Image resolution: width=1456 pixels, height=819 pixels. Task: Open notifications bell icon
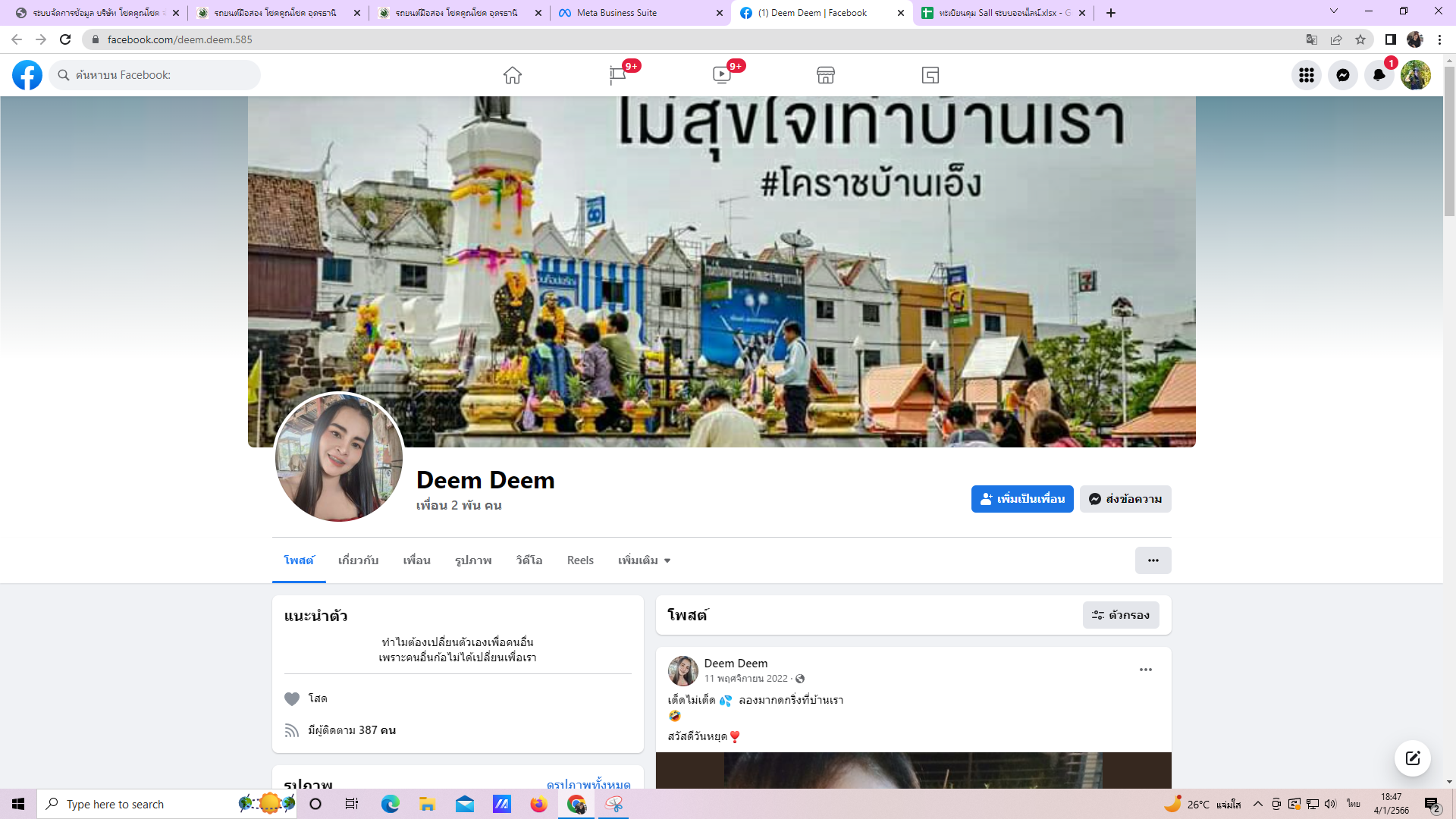[1379, 75]
